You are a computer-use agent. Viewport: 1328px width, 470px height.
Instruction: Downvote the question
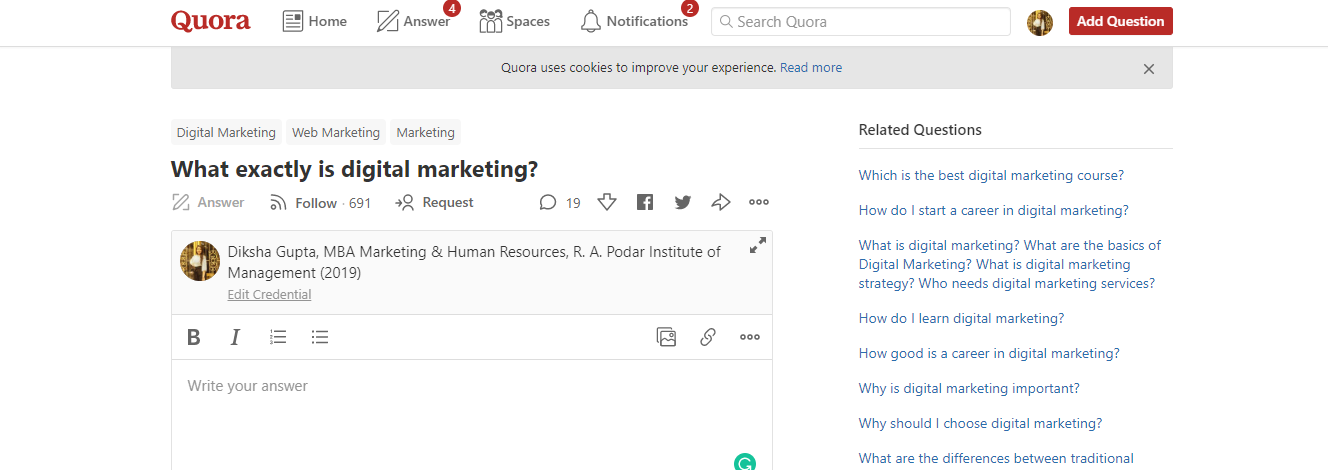pos(607,202)
